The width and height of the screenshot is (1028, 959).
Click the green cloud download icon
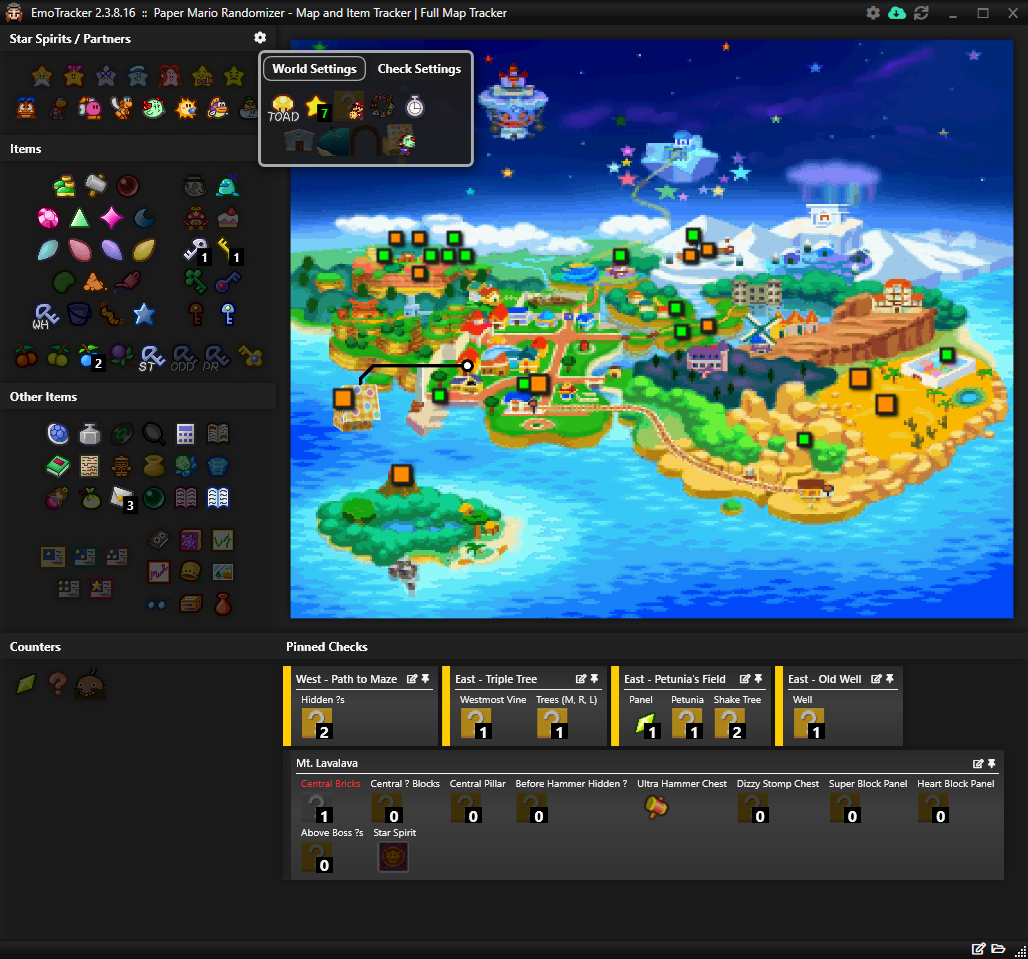[x=897, y=12]
